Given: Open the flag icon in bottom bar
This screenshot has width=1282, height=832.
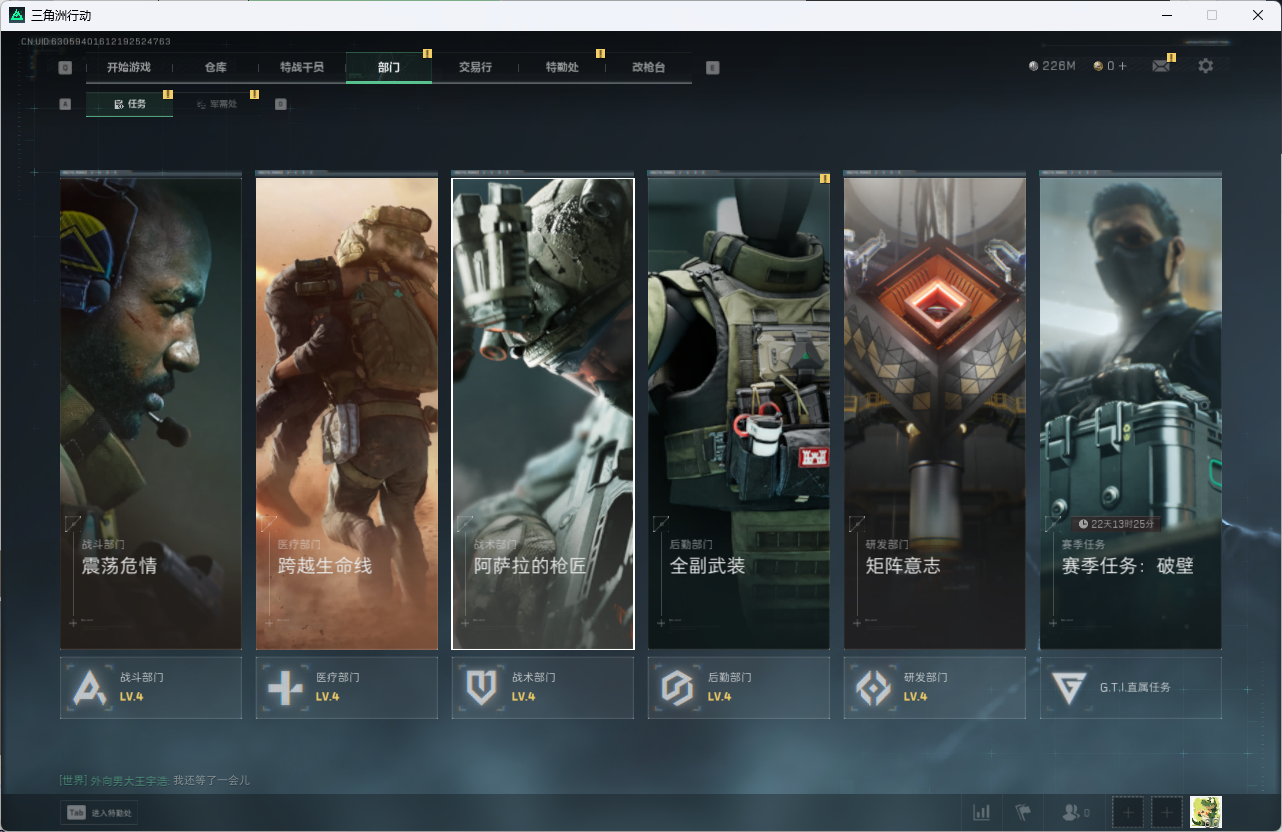Looking at the screenshot, I should pos(1022,812).
